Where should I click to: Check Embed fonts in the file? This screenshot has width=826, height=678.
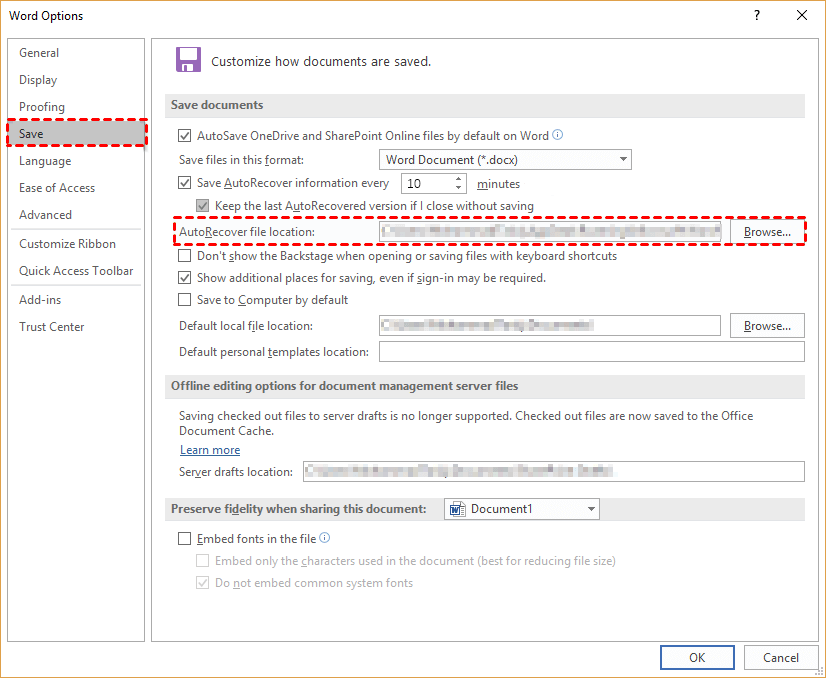click(184, 539)
